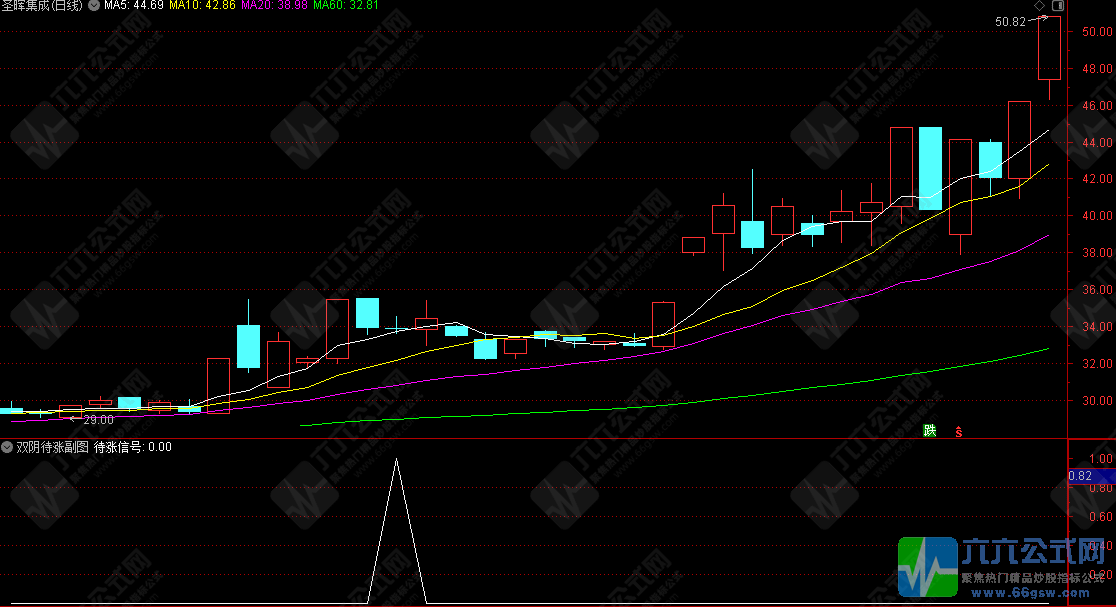Screen dimensions: 1116x607
Task: Select the magenta MA20 value label
Action: click(x=274, y=6)
